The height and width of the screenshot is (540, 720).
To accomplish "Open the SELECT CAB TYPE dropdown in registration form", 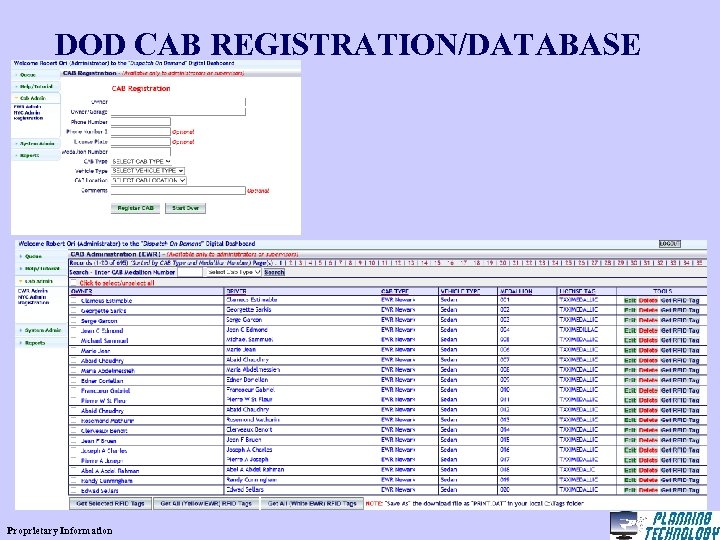I will (141, 161).
